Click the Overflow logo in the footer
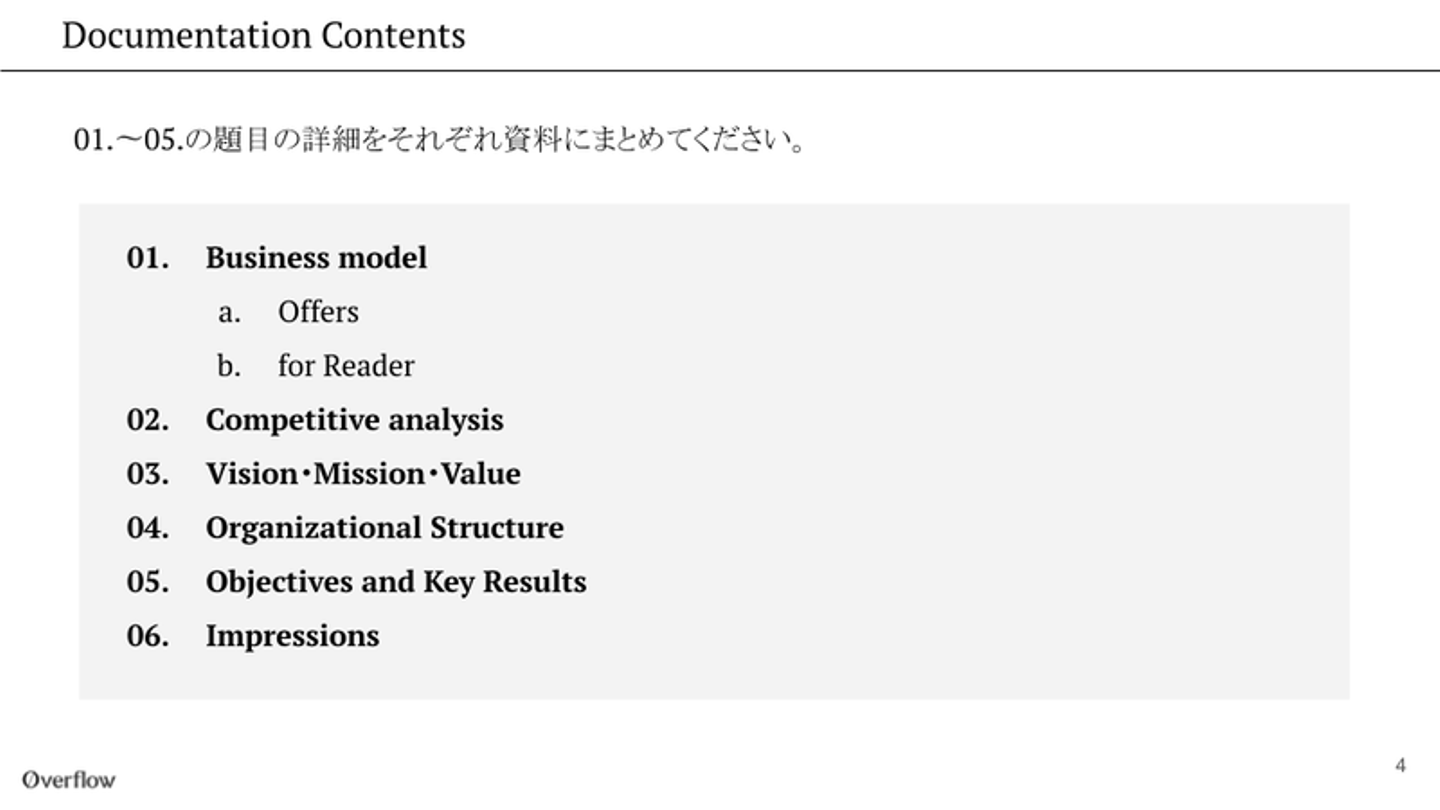The height and width of the screenshot is (810, 1440). point(69,780)
